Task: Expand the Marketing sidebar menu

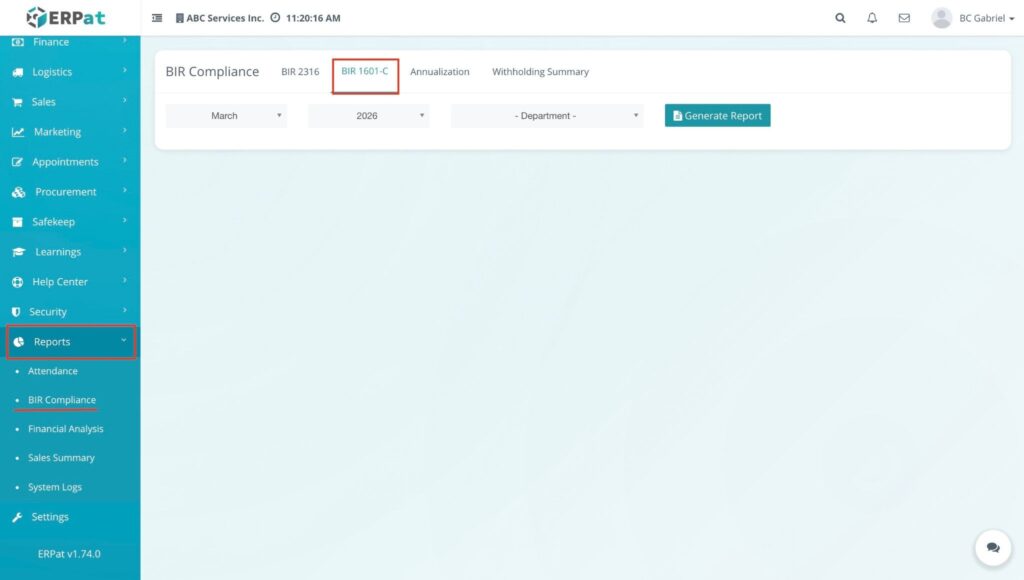Action: coord(58,132)
